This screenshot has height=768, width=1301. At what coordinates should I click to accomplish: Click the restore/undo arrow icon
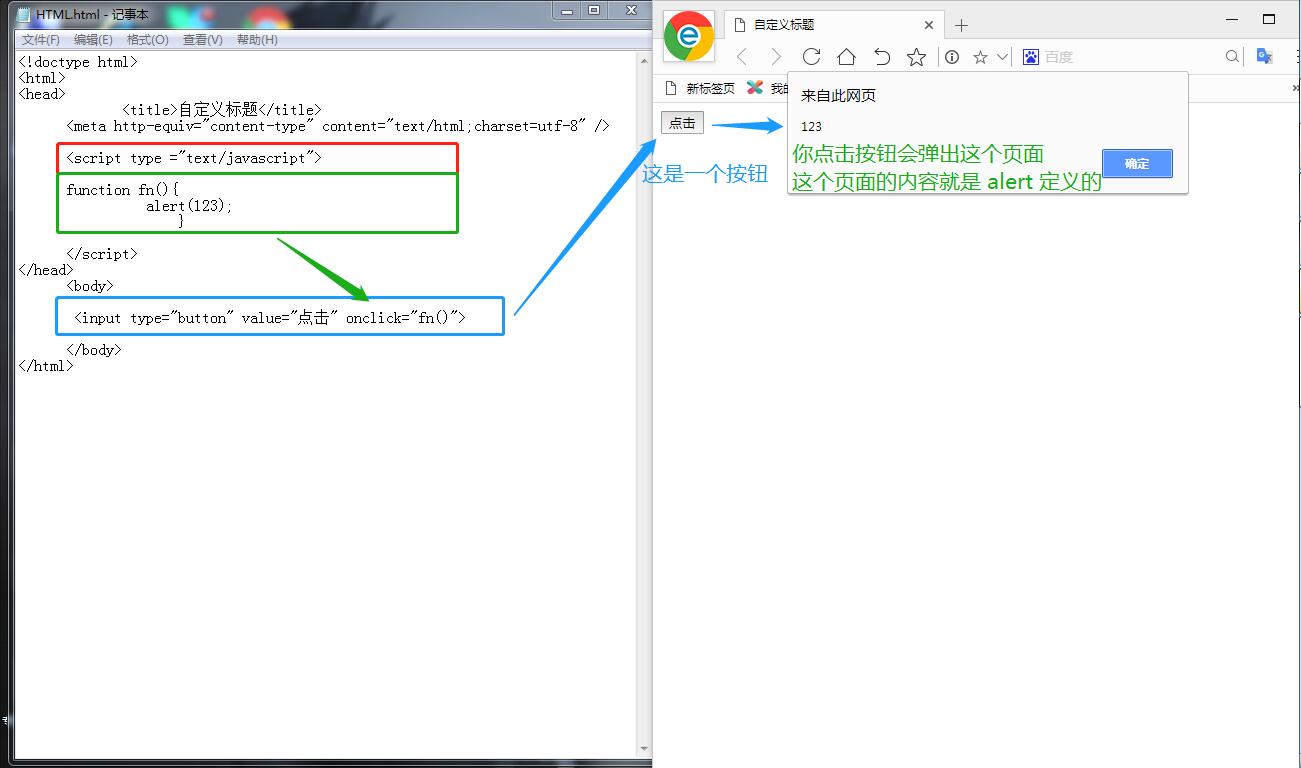[x=882, y=56]
